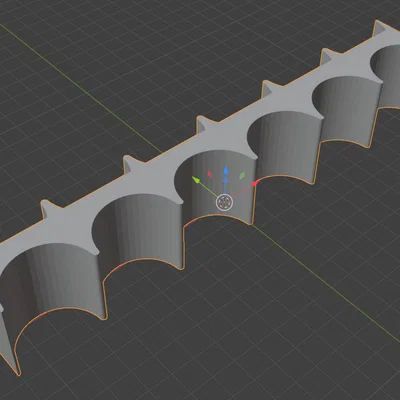Select the small green plane handle on gizmo
The width and height of the screenshot is (400, 400).
click(x=242, y=175)
